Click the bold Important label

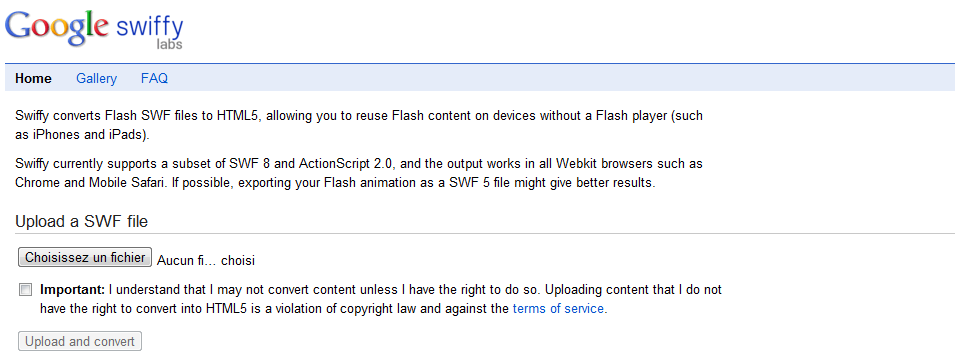tap(73, 289)
